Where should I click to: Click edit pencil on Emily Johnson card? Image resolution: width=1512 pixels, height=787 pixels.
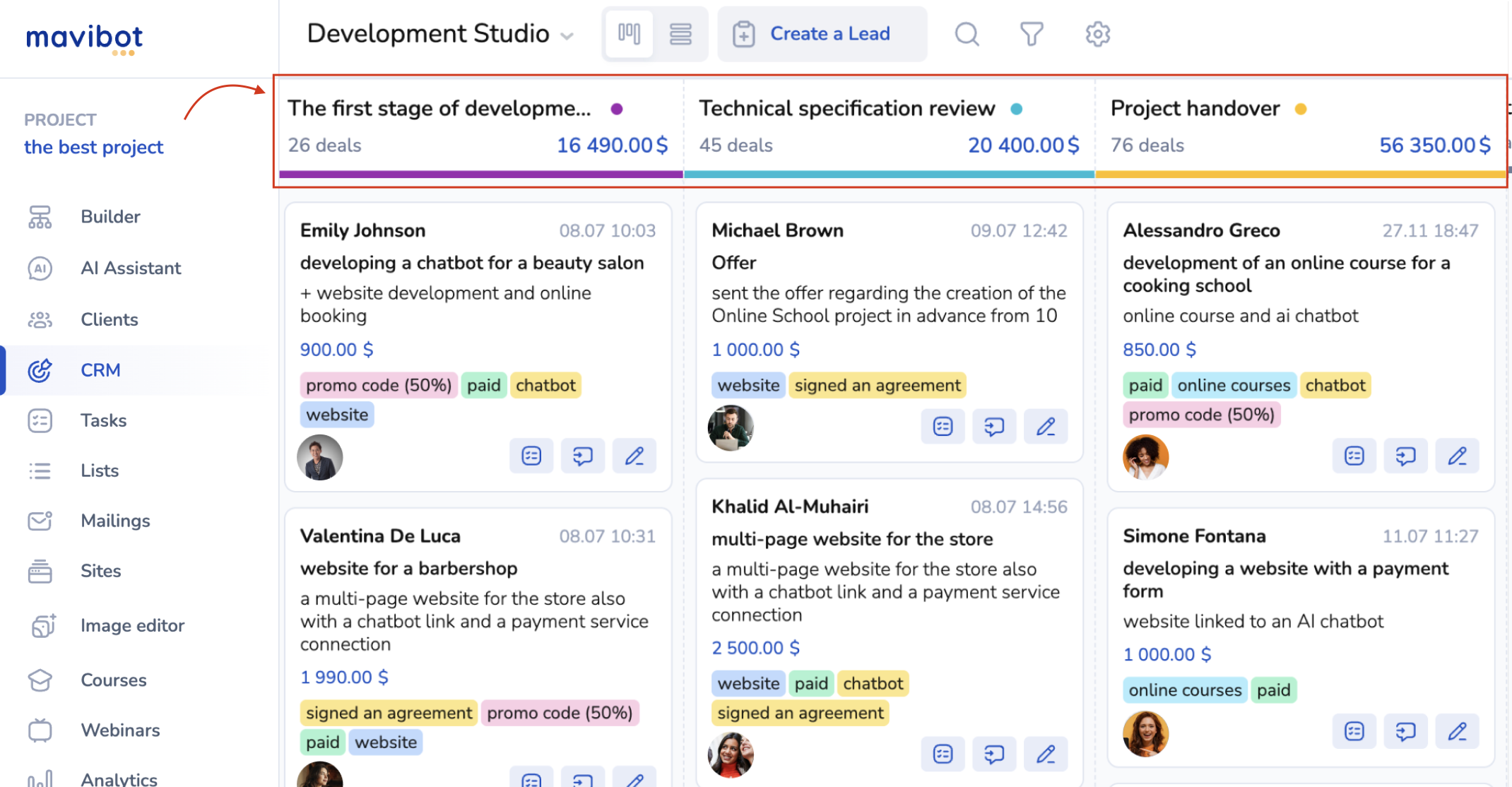coord(634,456)
